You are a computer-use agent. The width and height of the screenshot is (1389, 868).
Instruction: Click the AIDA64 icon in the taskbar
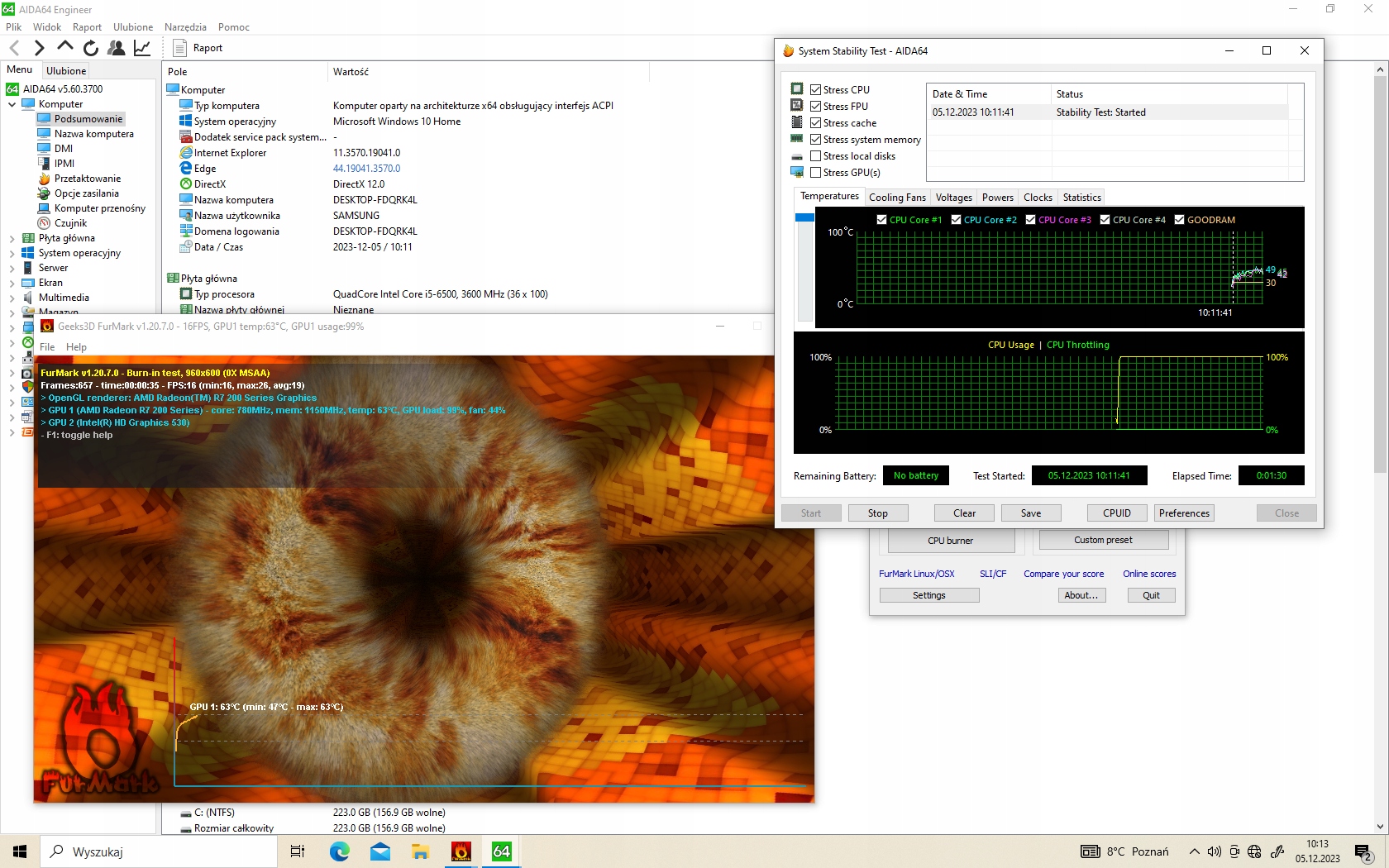[x=501, y=851]
